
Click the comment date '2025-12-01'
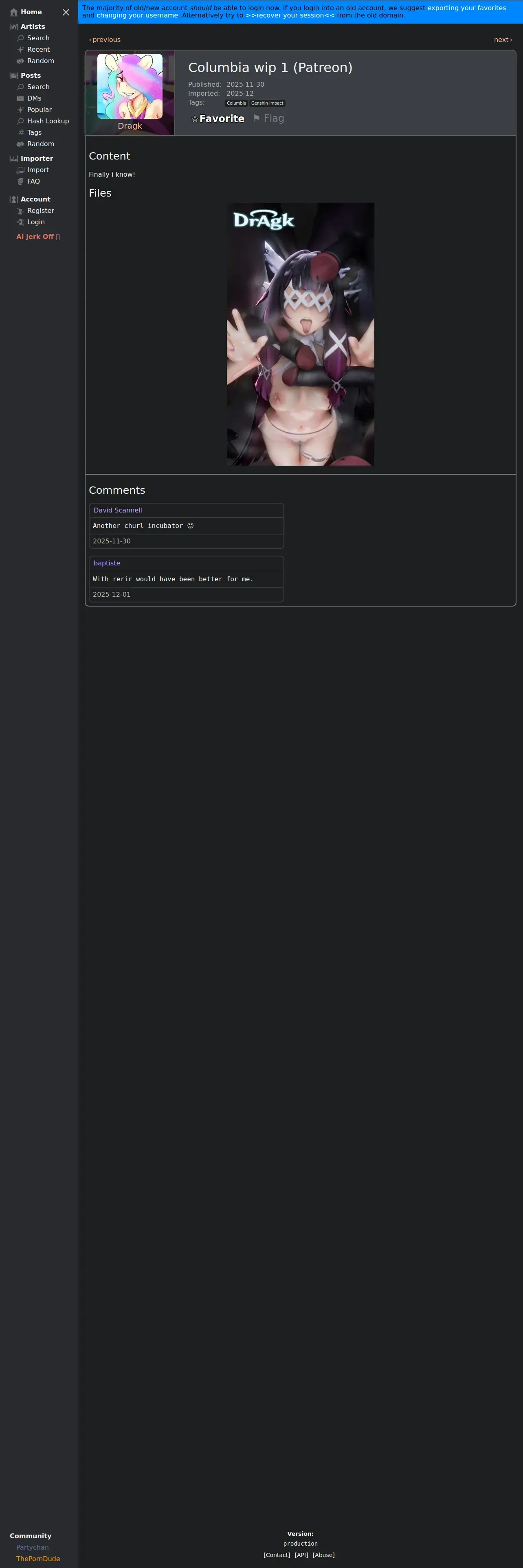[112, 595]
